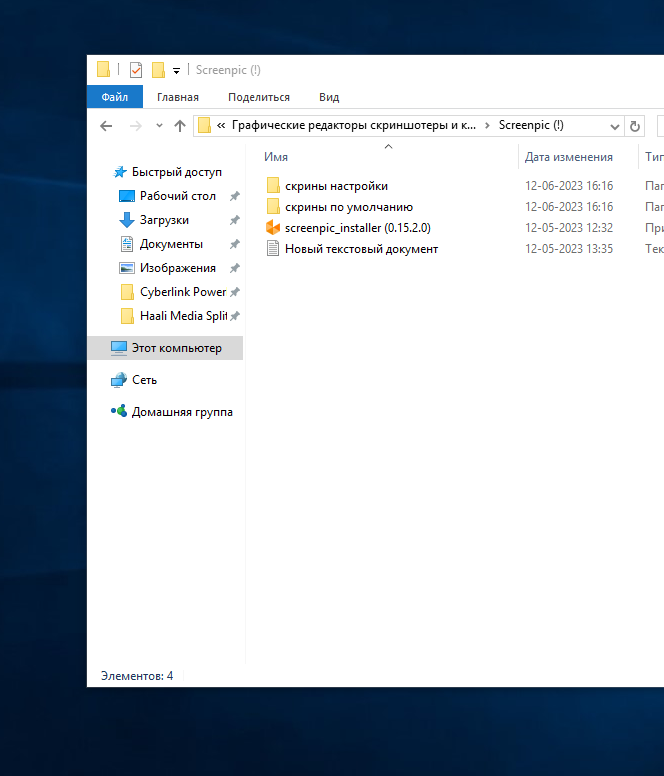Click the pin icon next to Изображения
Screen dimensions: 664x776
[235, 268]
